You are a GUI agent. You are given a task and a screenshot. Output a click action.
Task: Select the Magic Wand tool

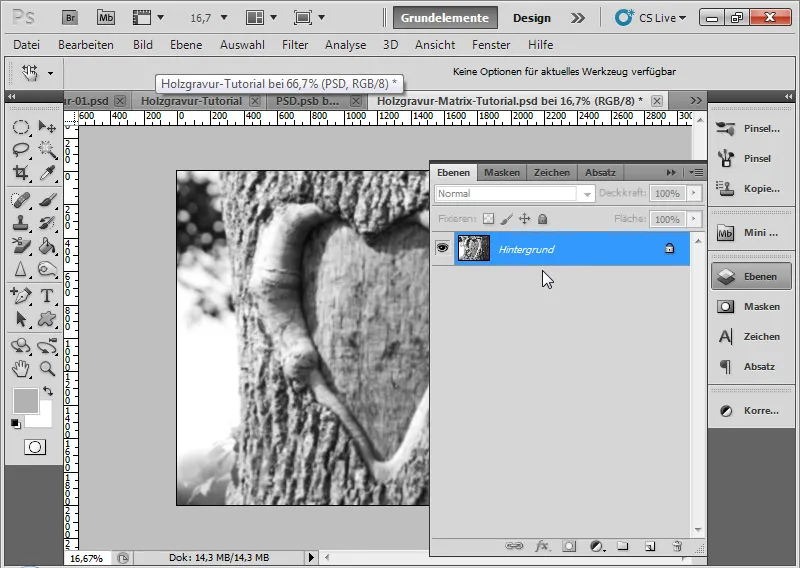click(x=47, y=150)
